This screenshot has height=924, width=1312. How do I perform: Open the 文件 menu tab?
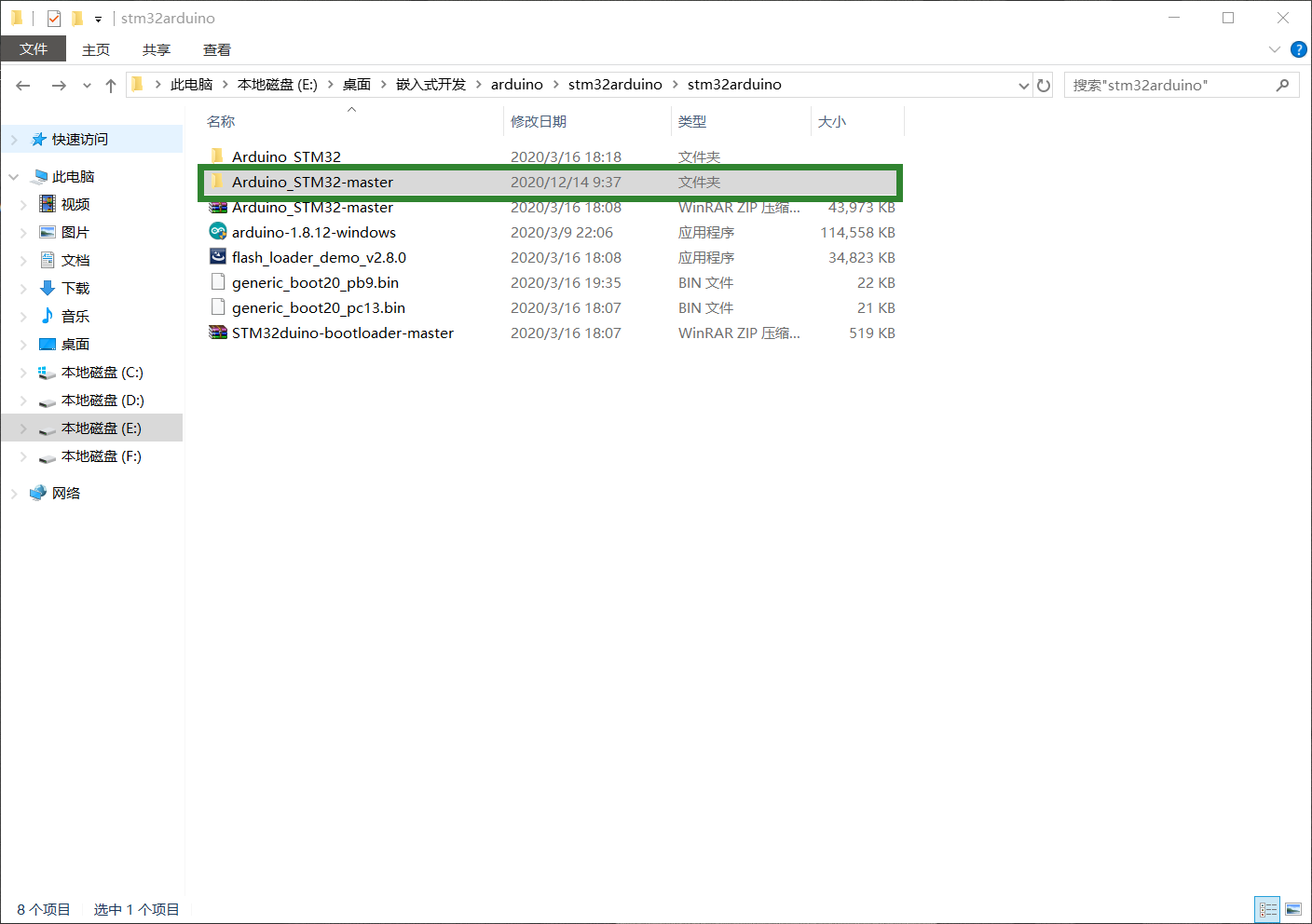(34, 49)
